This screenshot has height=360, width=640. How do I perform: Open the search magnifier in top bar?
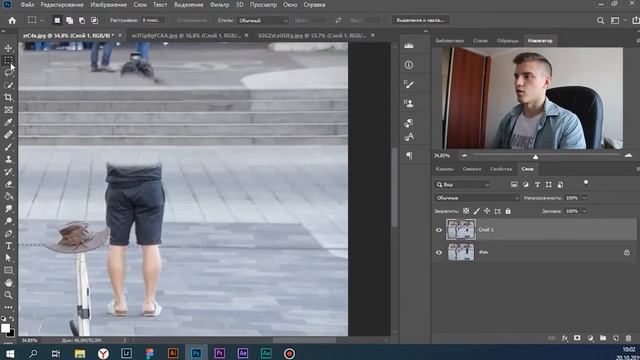click(x=600, y=20)
